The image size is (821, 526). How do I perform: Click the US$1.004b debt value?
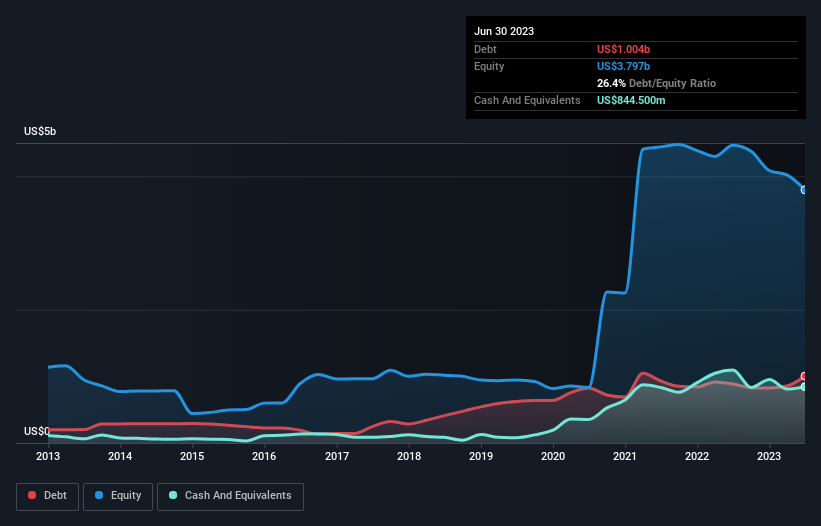[x=623, y=49]
